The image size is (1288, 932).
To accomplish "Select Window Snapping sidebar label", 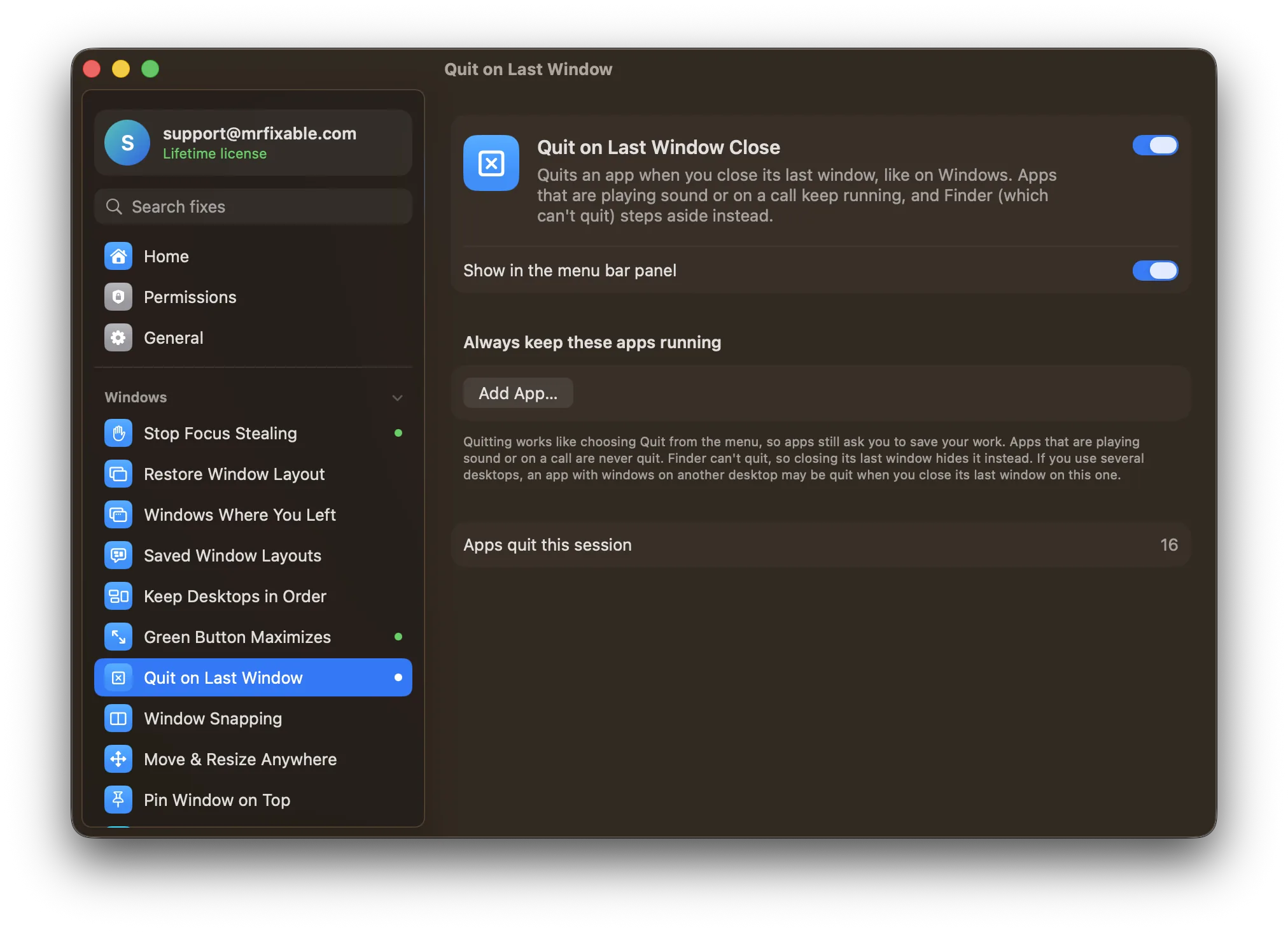I will tap(213, 719).
